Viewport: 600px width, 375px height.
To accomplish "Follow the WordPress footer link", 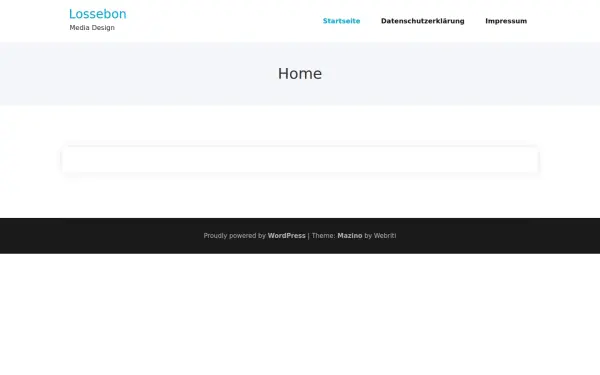I will [x=286, y=236].
